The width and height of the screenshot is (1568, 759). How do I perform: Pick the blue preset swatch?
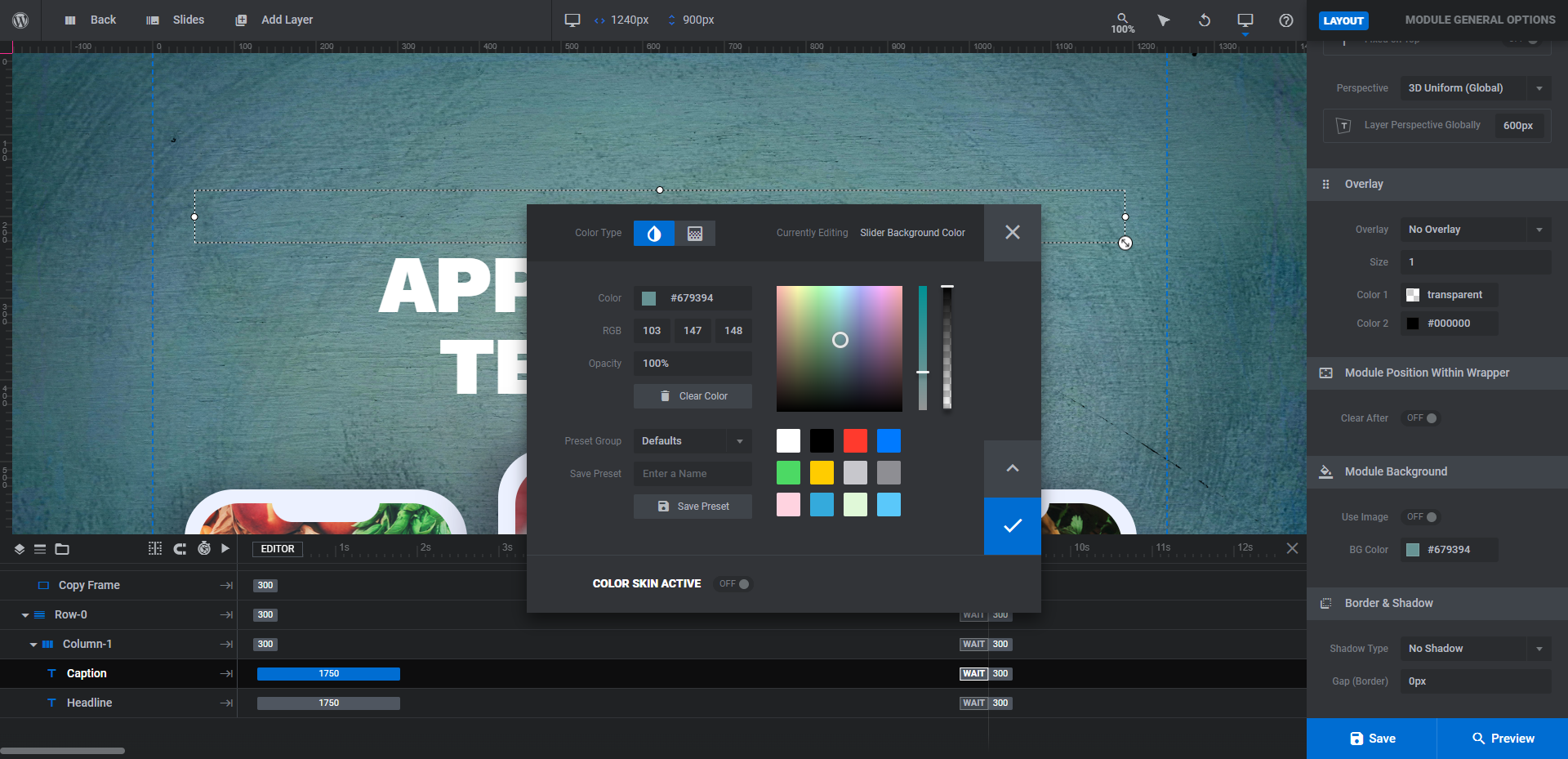point(889,441)
